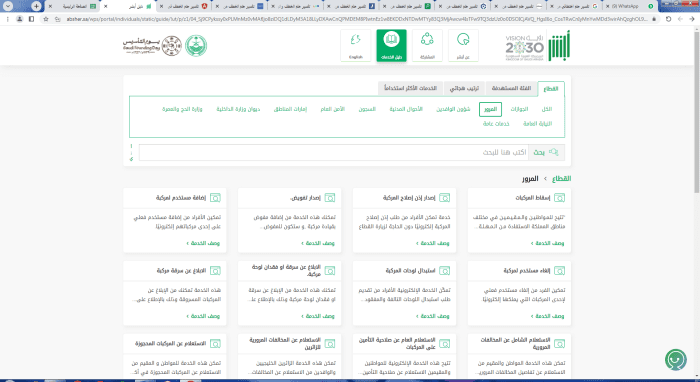Screen dimensions: 700x382
Task: Open وصف الخدمة for الابلاغ عن سرقة مركبة
Action: point(203,316)
